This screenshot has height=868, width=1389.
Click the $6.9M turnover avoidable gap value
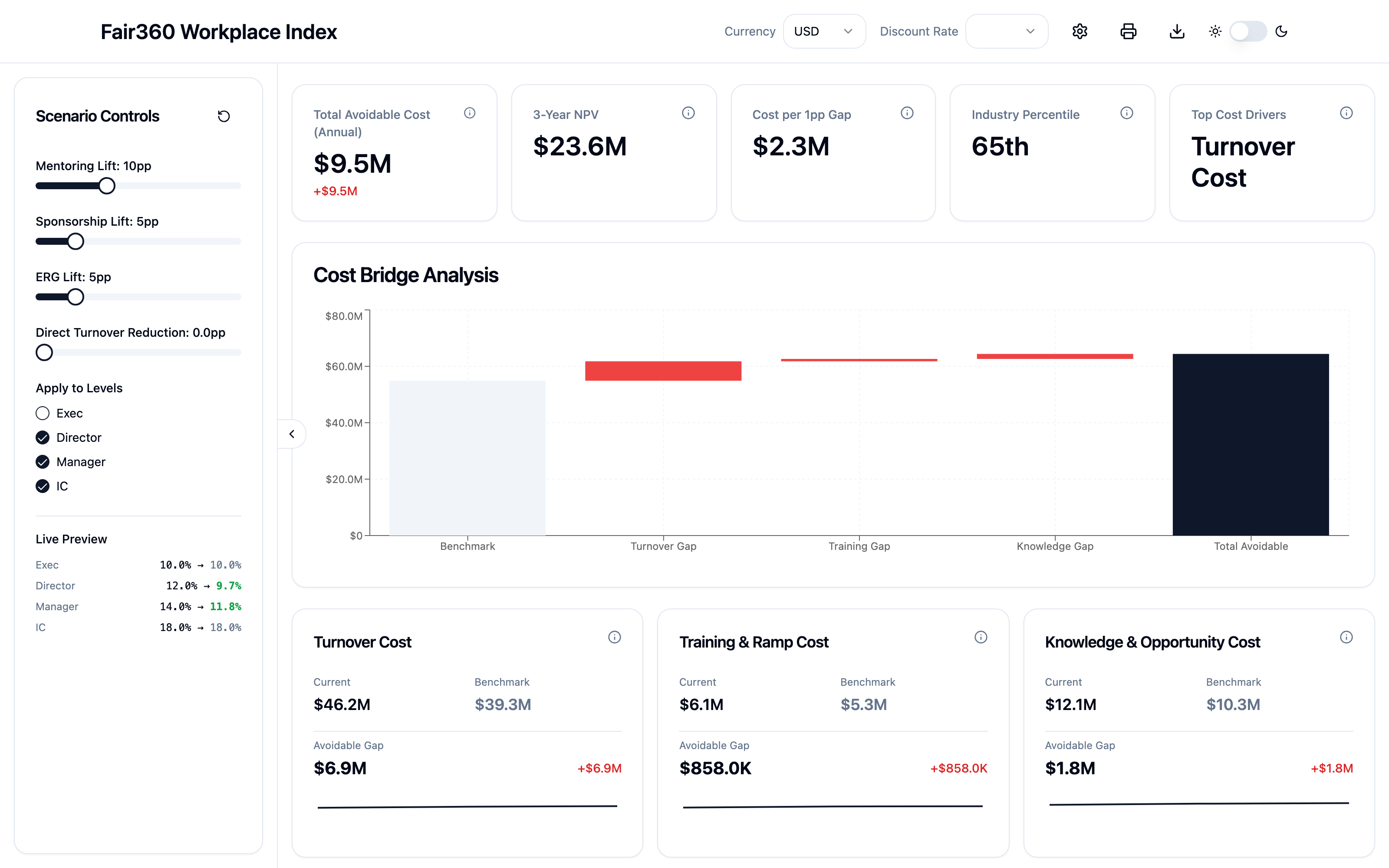point(340,768)
